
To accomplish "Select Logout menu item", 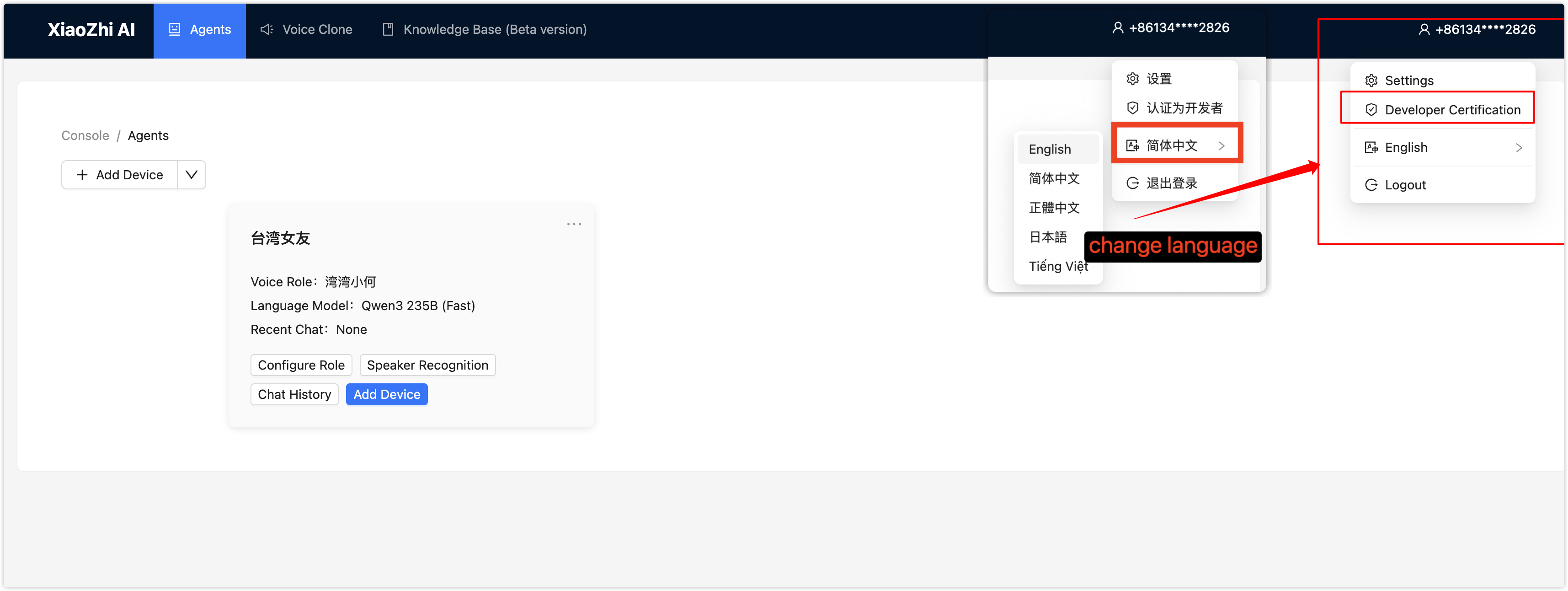I will point(1442,185).
